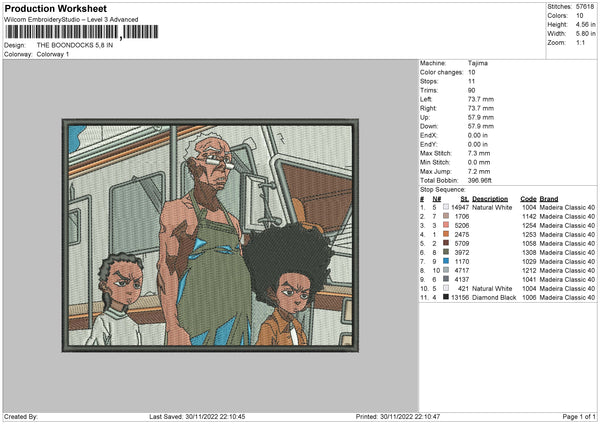The width and height of the screenshot is (600, 424).
Task: Click the stitch count 14947
Action: pos(460,207)
